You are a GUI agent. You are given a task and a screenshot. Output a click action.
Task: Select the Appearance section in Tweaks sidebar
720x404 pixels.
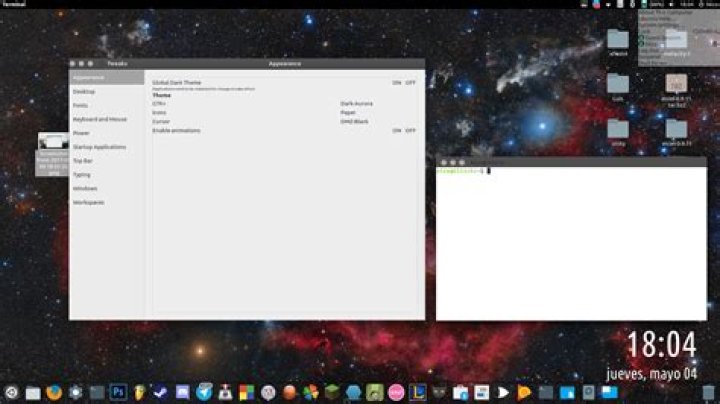click(107, 78)
